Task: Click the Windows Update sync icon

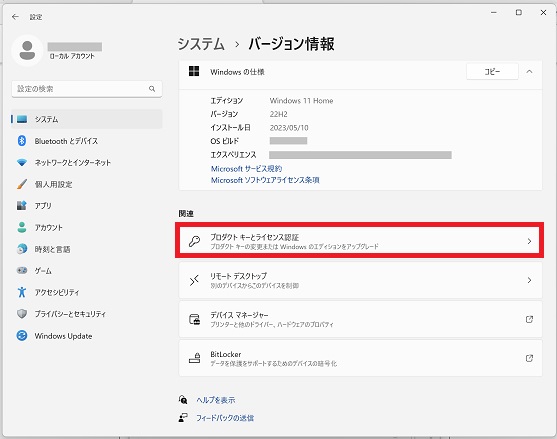Action: point(22,336)
